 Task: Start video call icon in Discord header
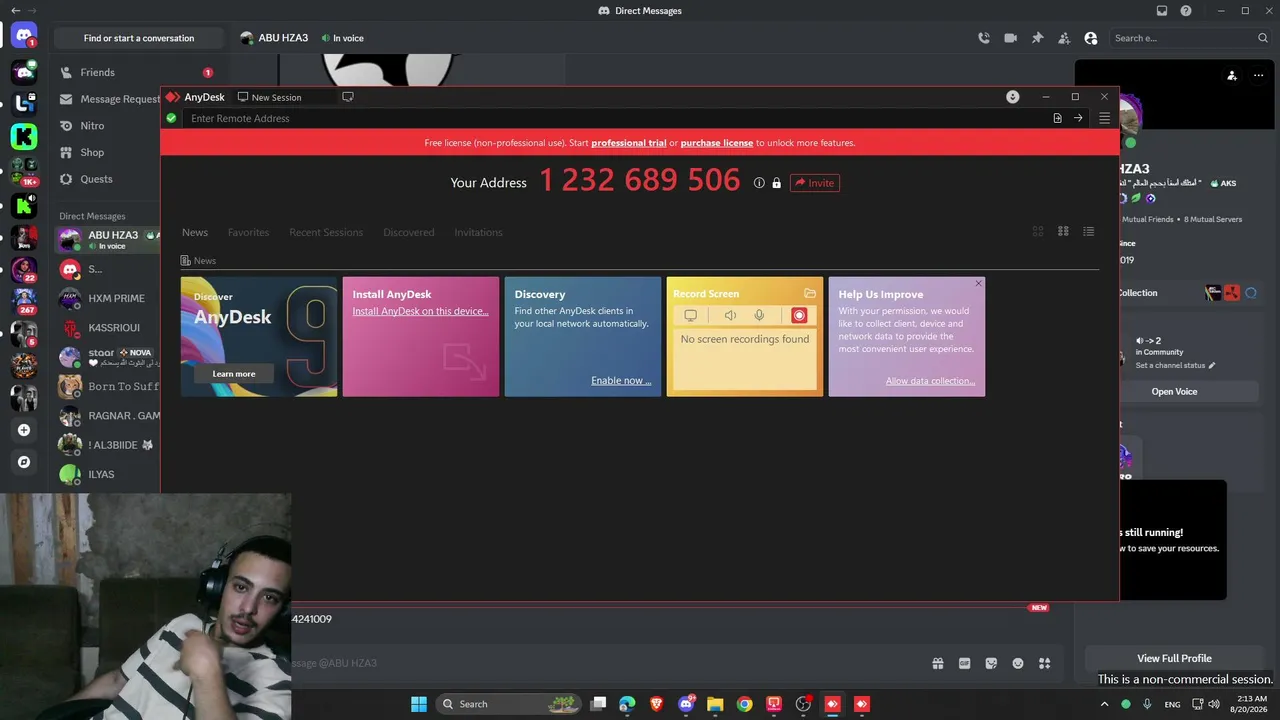pyautogui.click(x=1011, y=38)
